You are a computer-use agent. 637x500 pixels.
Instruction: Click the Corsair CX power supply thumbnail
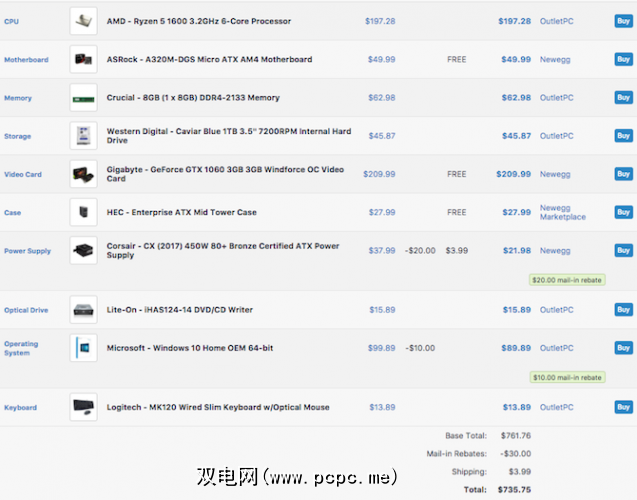coord(84,250)
